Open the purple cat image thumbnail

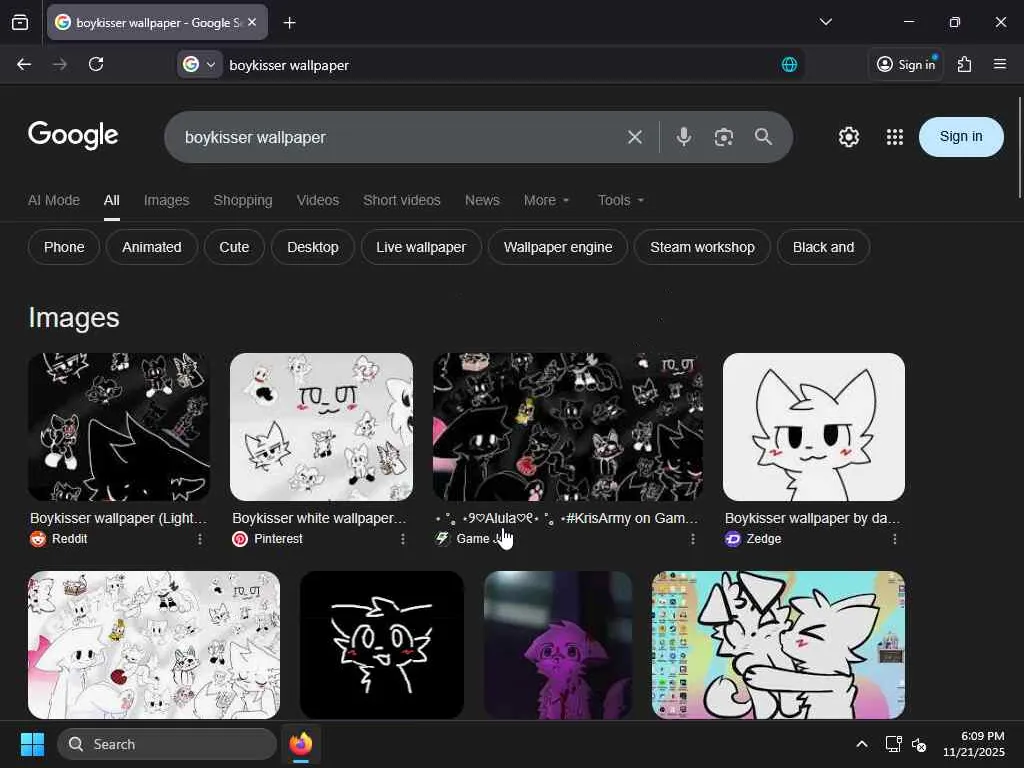(558, 645)
